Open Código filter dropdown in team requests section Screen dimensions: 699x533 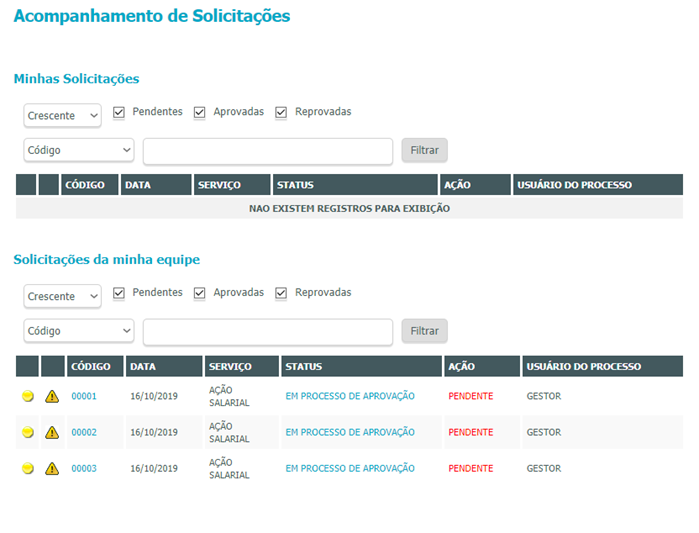(x=79, y=331)
